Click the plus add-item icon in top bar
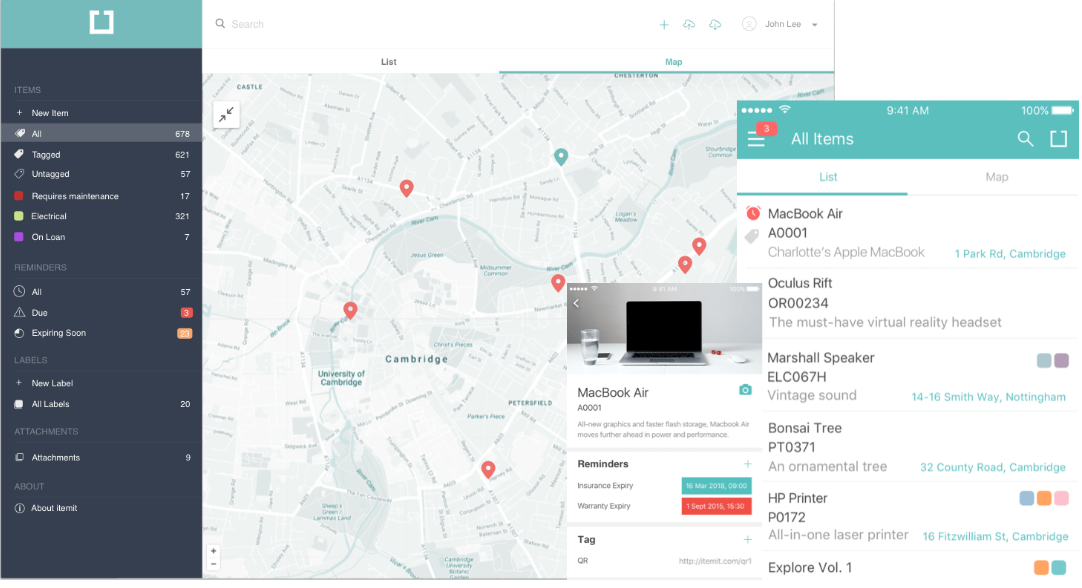 (x=664, y=25)
